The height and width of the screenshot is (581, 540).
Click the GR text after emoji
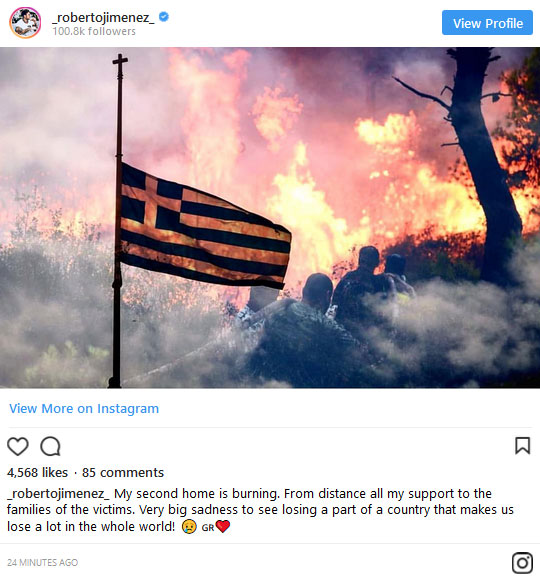pyautogui.click(x=208, y=527)
